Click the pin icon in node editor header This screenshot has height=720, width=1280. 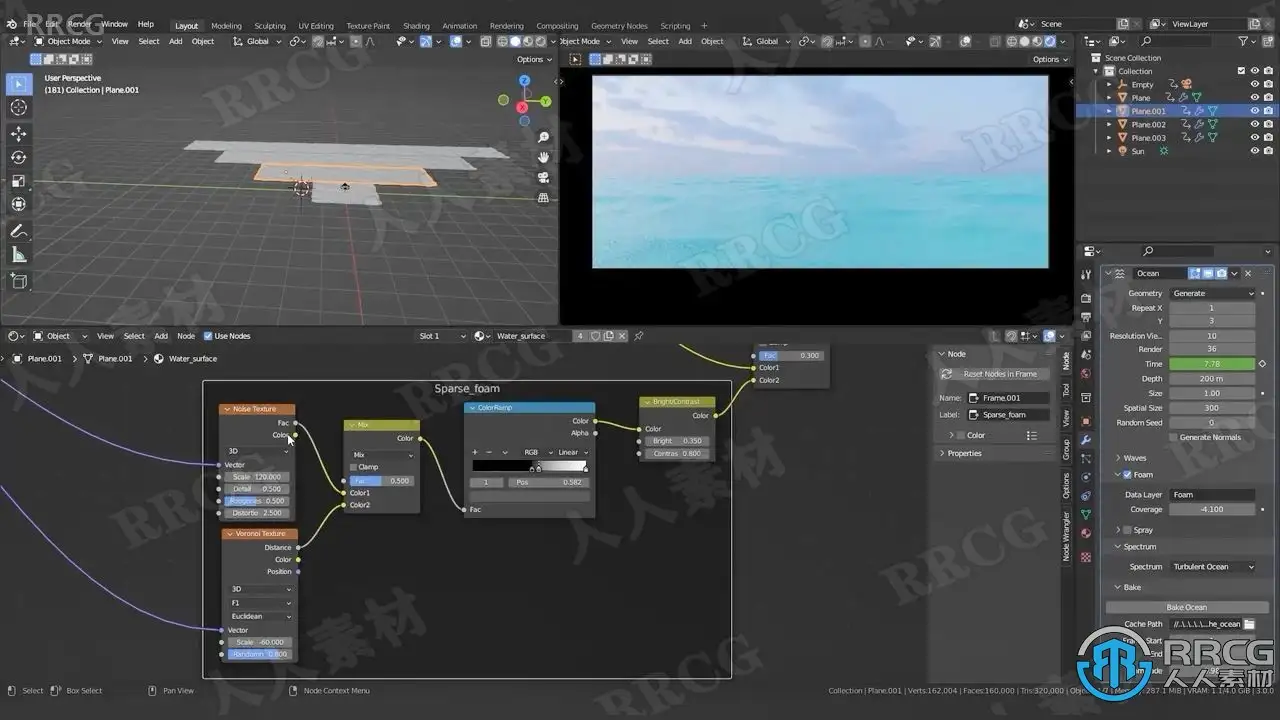639,336
